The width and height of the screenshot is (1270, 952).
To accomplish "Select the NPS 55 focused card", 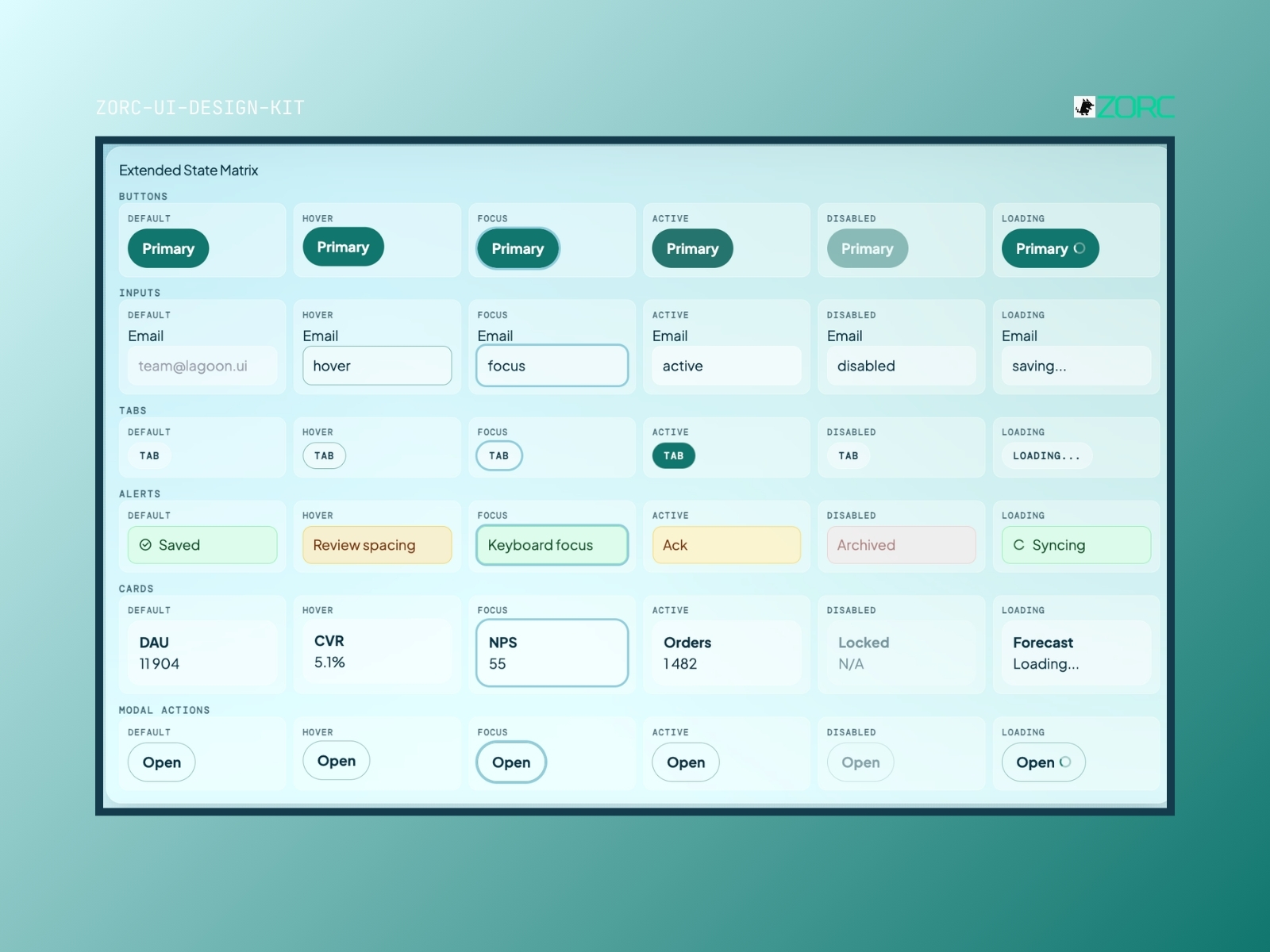I will pyautogui.click(x=552, y=653).
